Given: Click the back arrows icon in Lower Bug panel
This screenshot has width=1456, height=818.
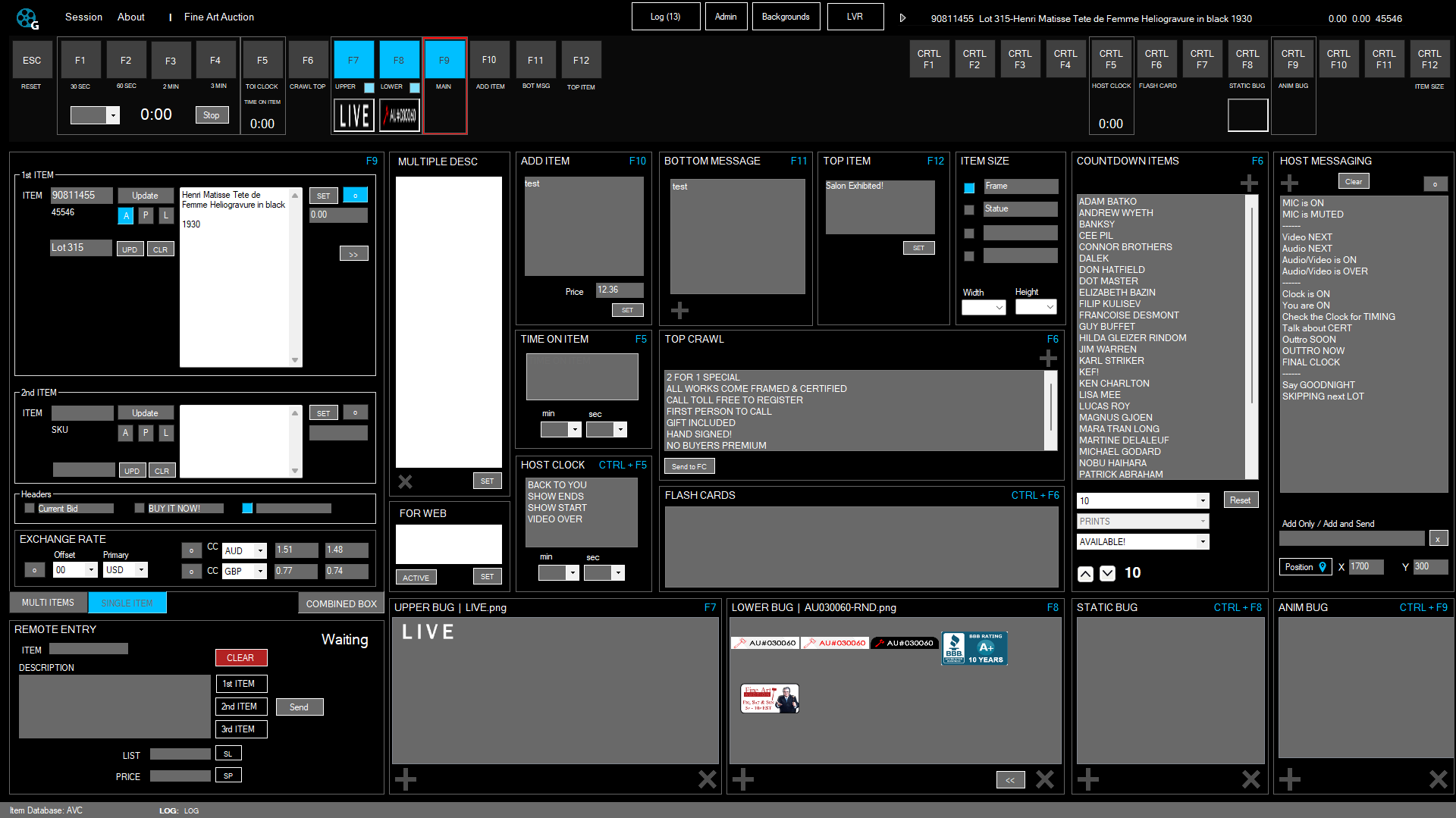Looking at the screenshot, I should pos(1010,779).
